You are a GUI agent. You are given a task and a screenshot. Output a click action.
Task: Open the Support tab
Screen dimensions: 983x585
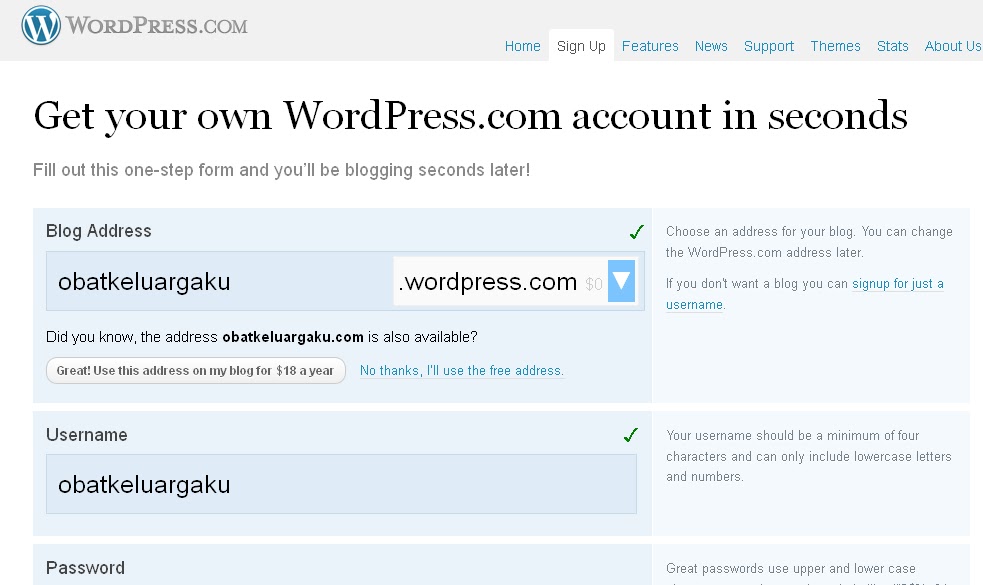point(769,46)
